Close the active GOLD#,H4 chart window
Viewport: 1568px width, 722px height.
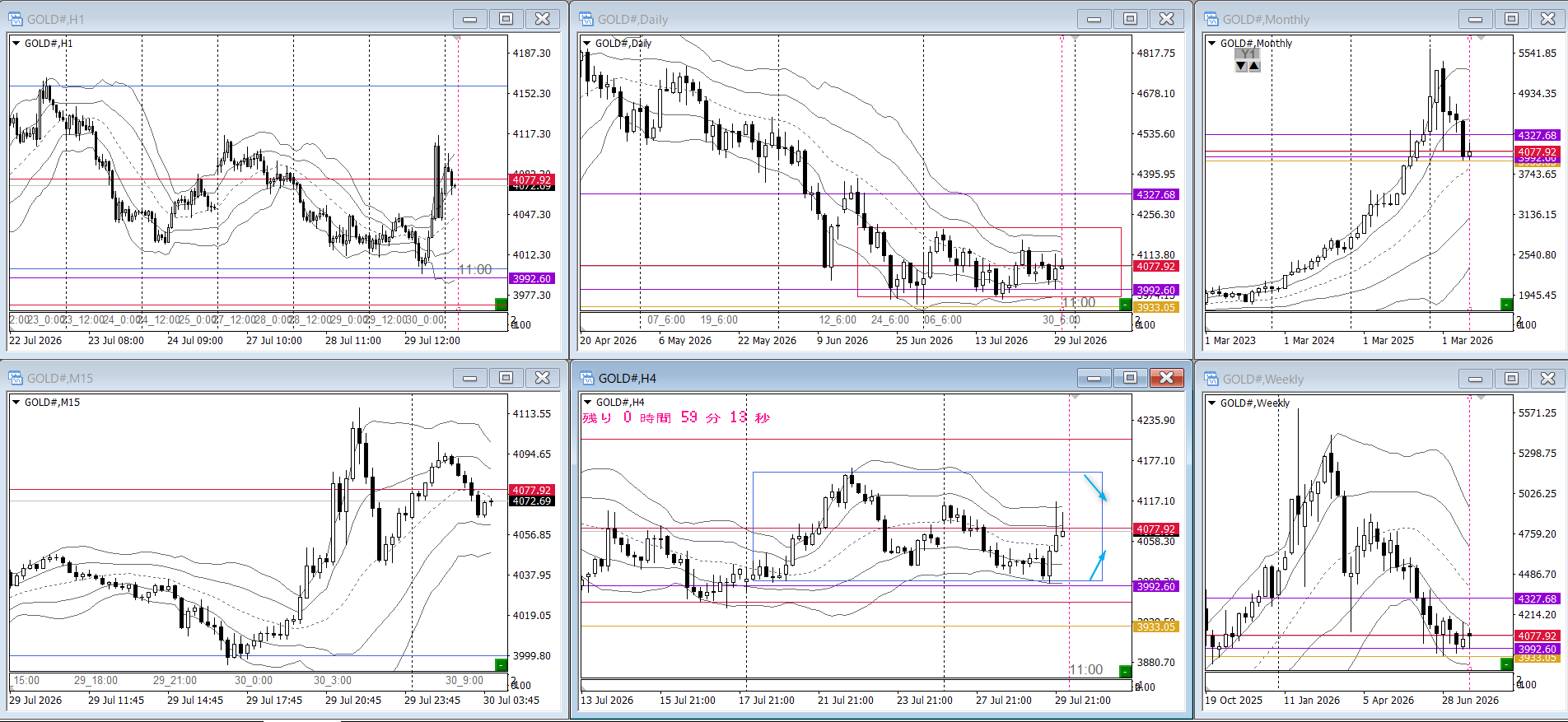click(x=1166, y=378)
